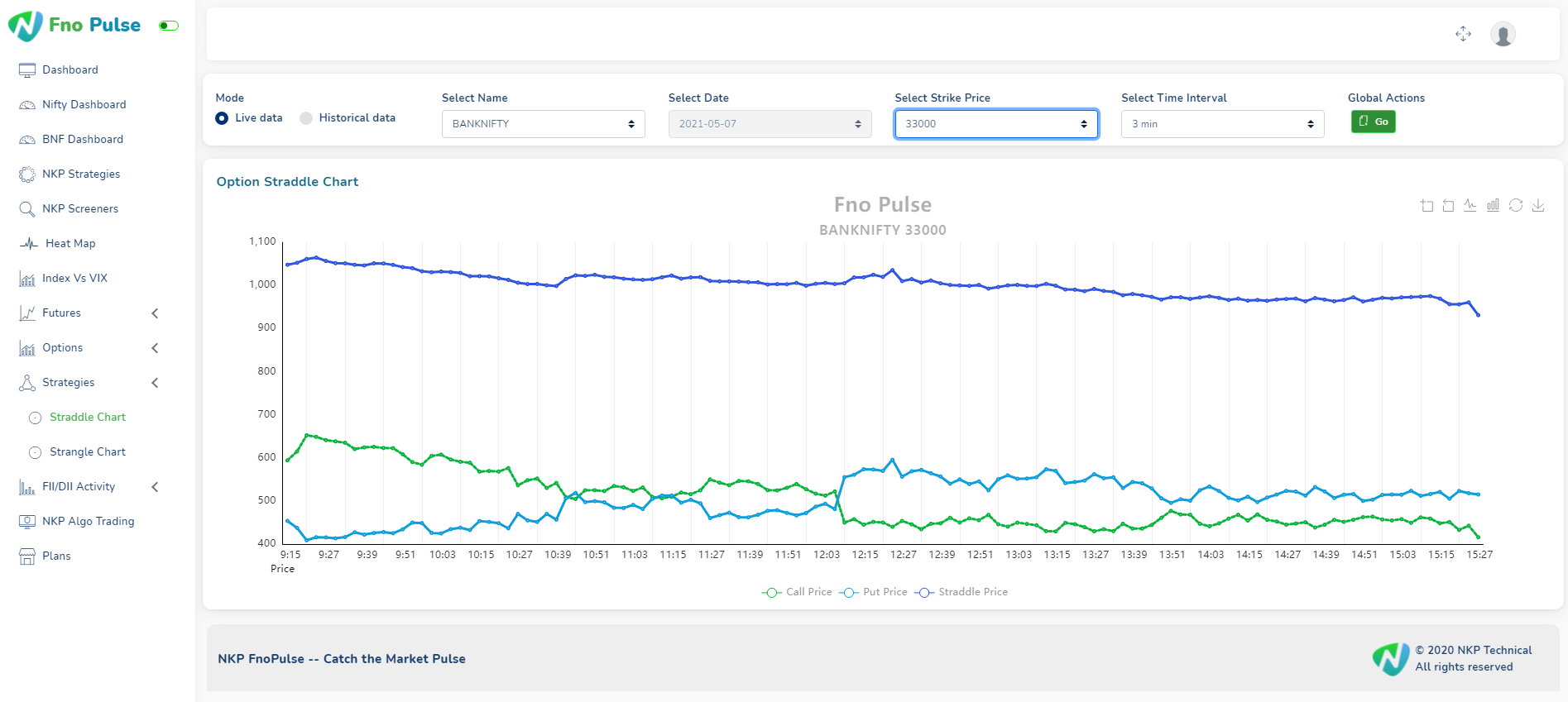
Task: Download chart as image icon
Action: 1538,205
